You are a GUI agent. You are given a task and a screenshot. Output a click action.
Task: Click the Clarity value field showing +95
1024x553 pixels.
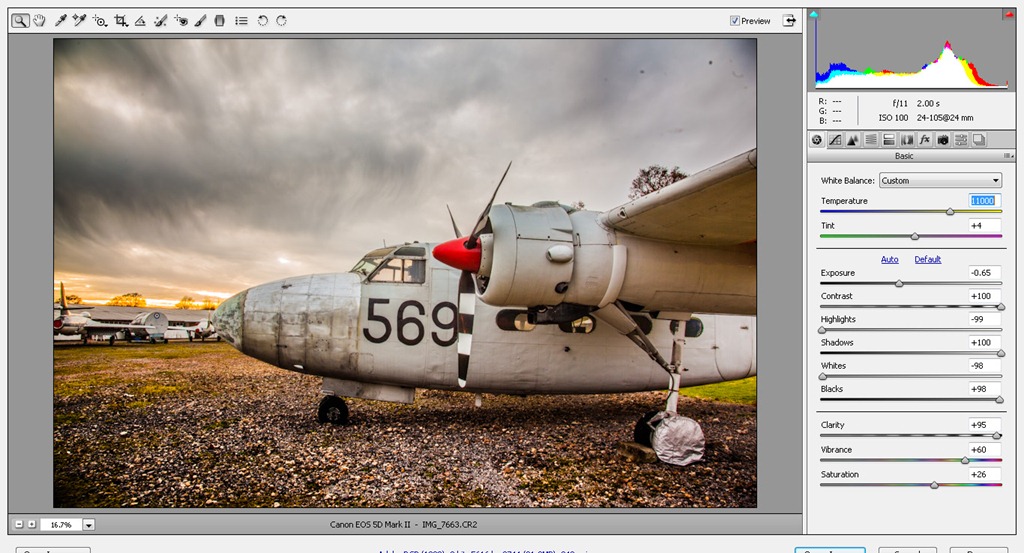984,424
